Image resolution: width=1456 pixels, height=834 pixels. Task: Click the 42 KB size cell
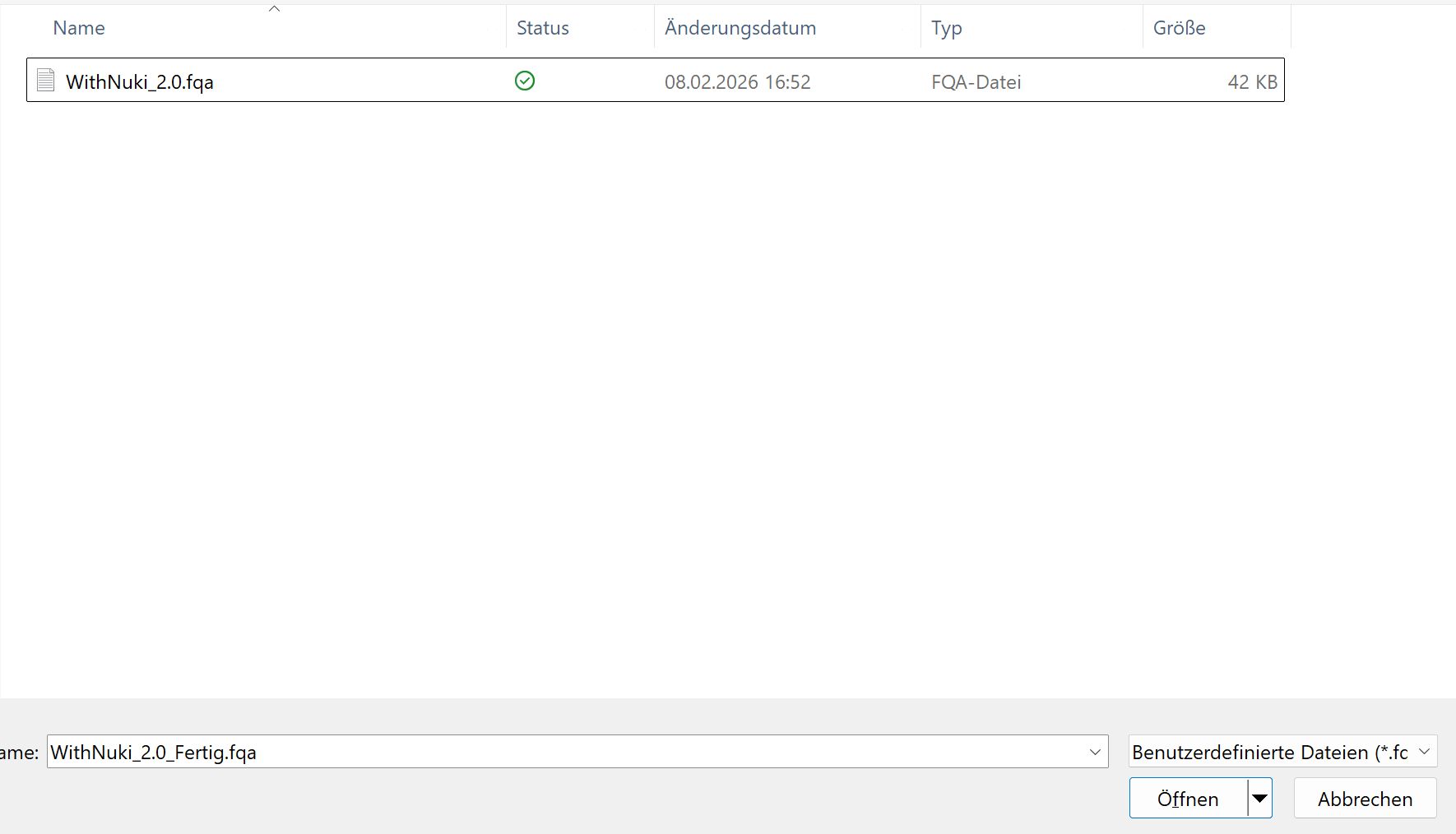[x=1251, y=81]
